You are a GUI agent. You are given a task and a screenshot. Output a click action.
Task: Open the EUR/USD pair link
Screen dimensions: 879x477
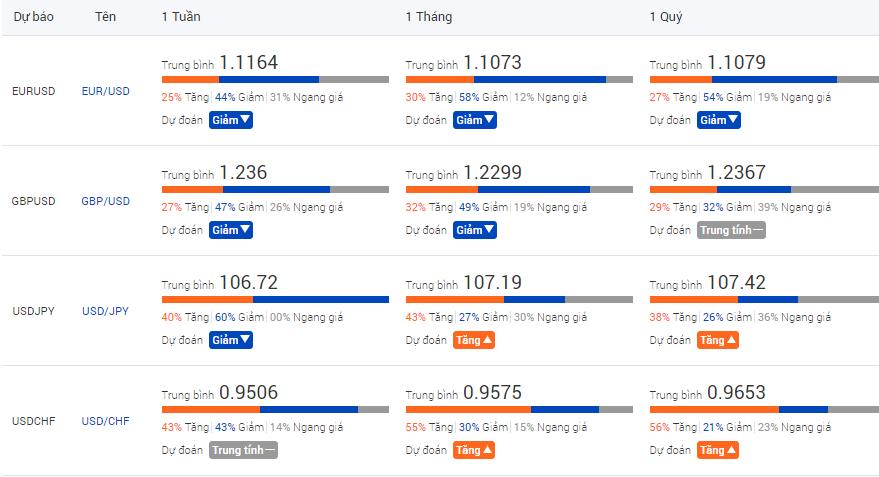pos(106,91)
